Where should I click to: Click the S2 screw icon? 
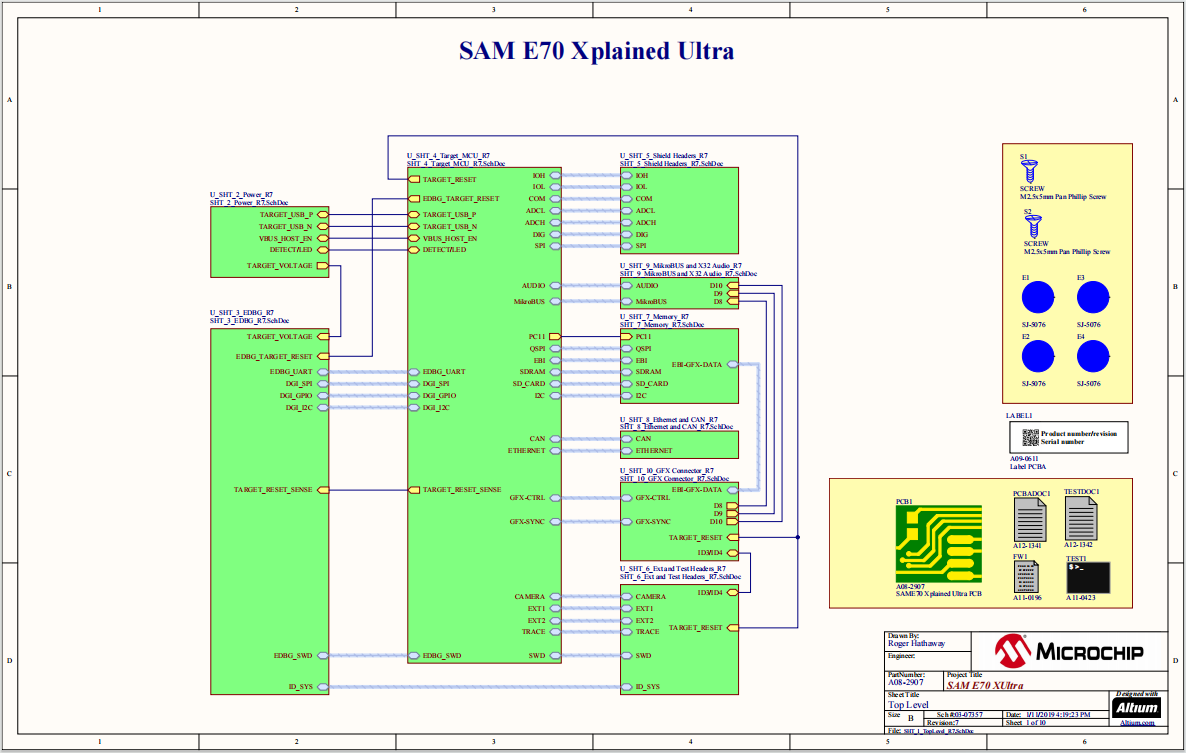(x=1034, y=227)
